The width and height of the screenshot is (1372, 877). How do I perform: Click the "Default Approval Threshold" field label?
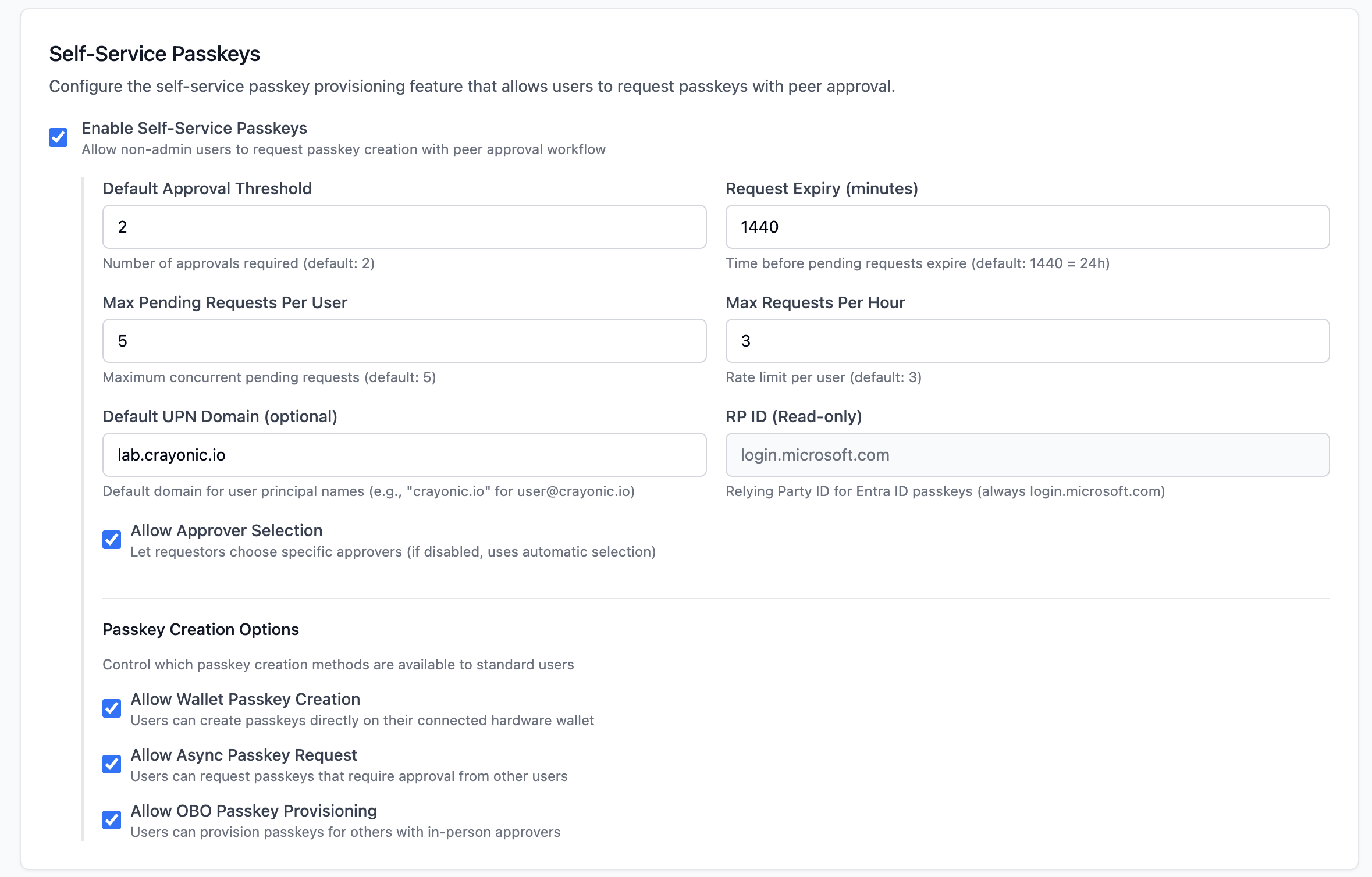point(207,188)
